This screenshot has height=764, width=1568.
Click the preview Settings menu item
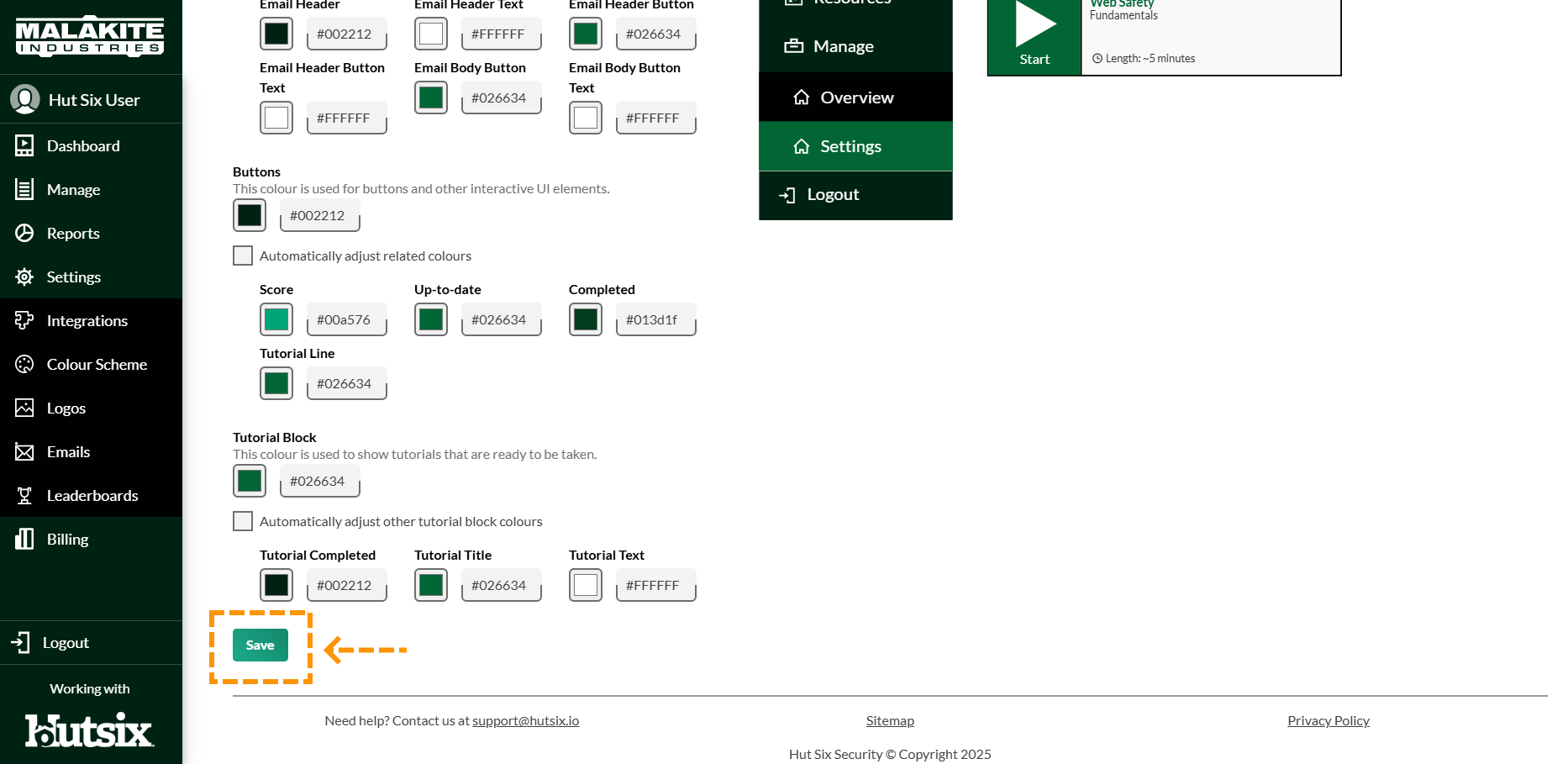point(855,146)
